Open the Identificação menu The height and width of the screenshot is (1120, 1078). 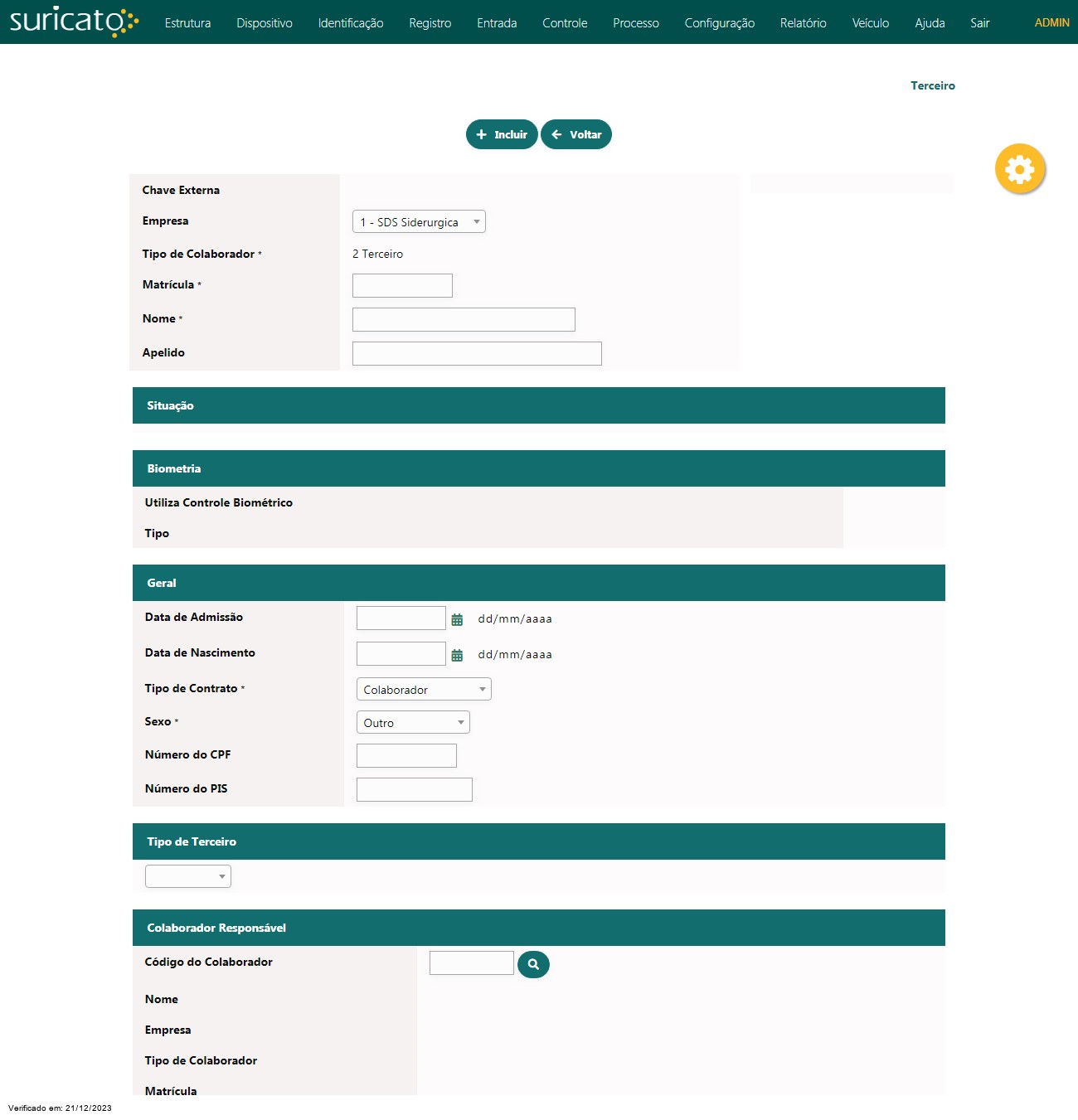351,23
